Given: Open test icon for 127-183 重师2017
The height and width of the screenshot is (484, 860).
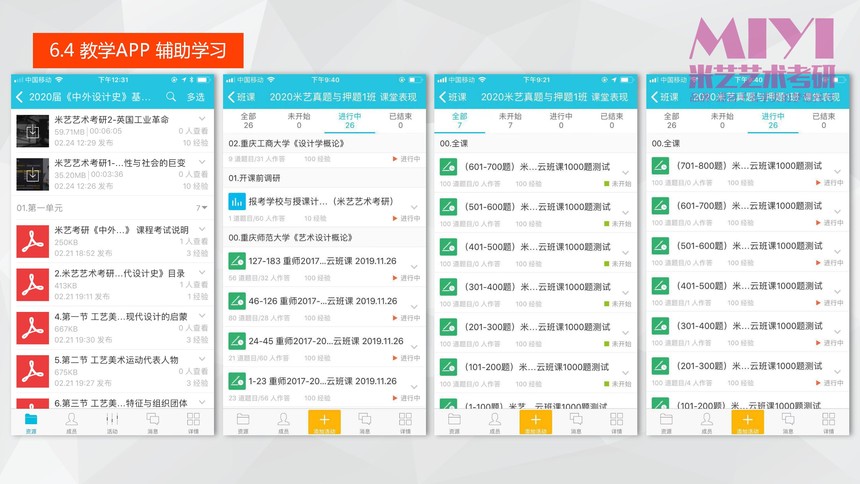Looking at the screenshot, I should click(x=237, y=261).
